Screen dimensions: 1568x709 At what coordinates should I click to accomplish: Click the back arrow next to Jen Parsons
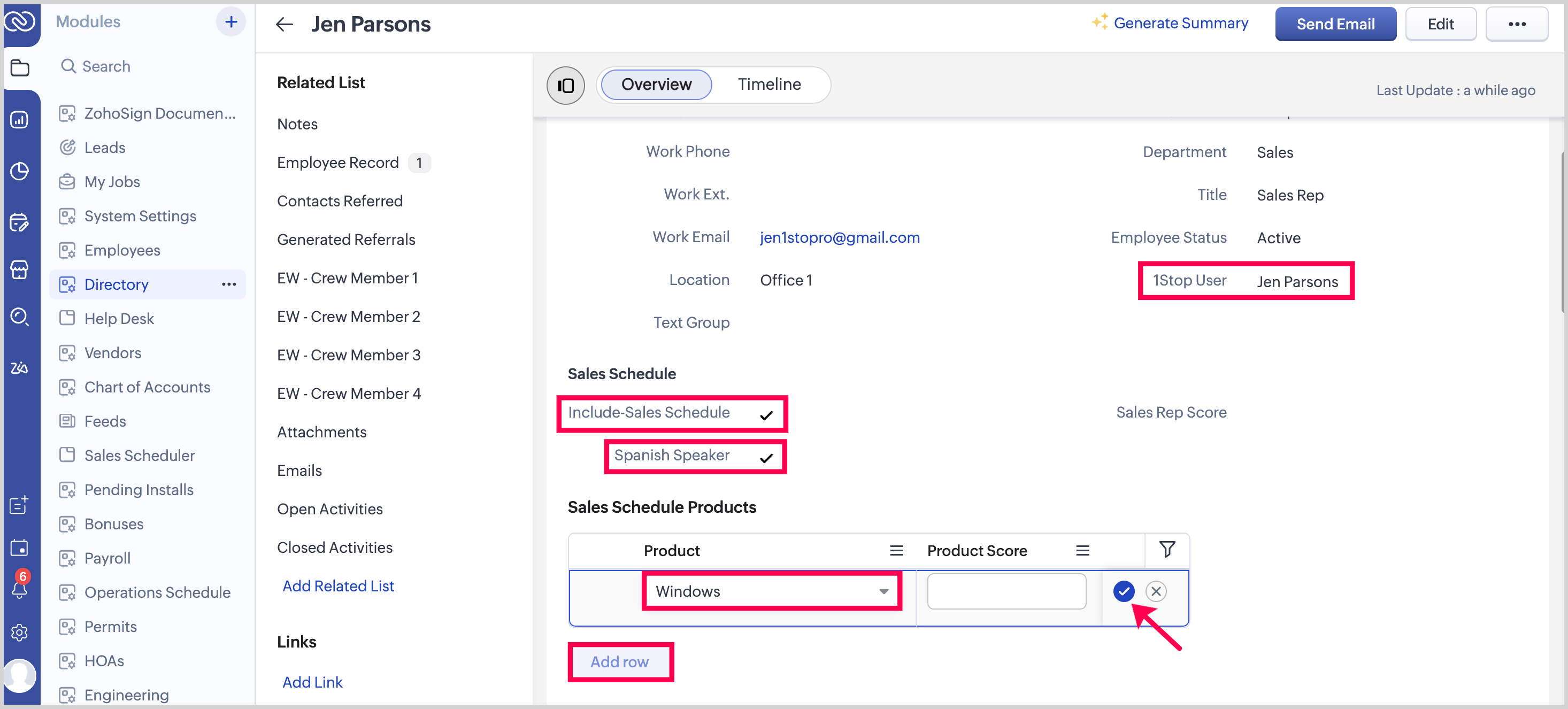pyautogui.click(x=285, y=25)
